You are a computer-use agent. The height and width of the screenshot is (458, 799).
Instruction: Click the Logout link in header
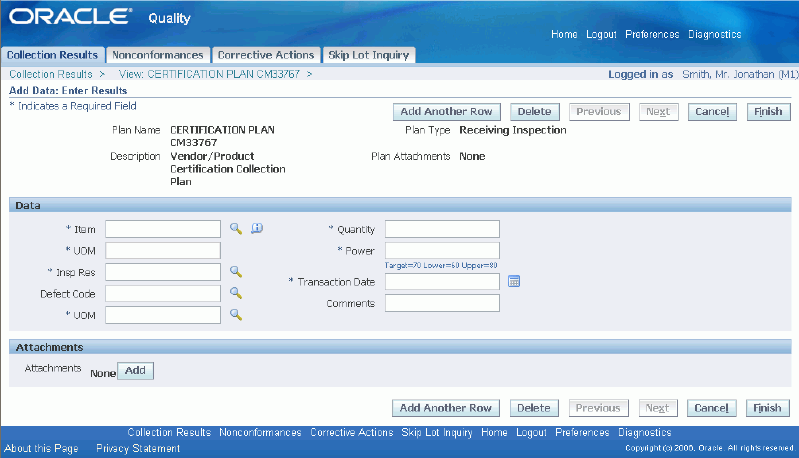tap(601, 34)
